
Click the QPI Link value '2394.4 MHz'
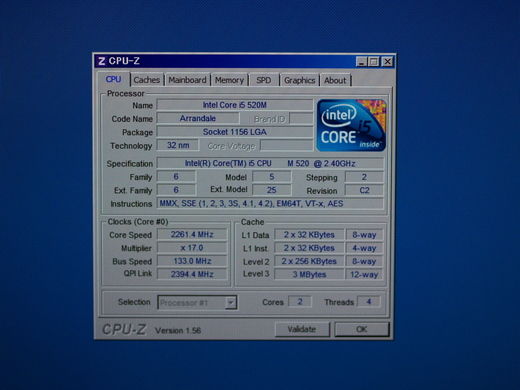192,274
